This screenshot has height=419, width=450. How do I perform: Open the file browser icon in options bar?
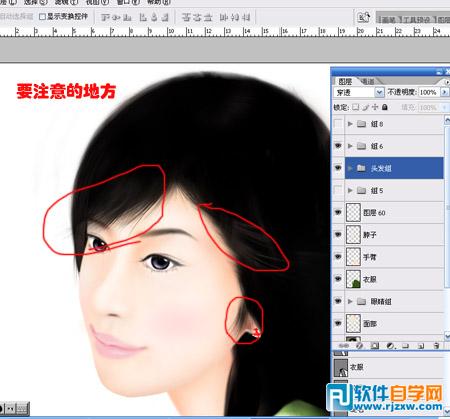coord(363,17)
